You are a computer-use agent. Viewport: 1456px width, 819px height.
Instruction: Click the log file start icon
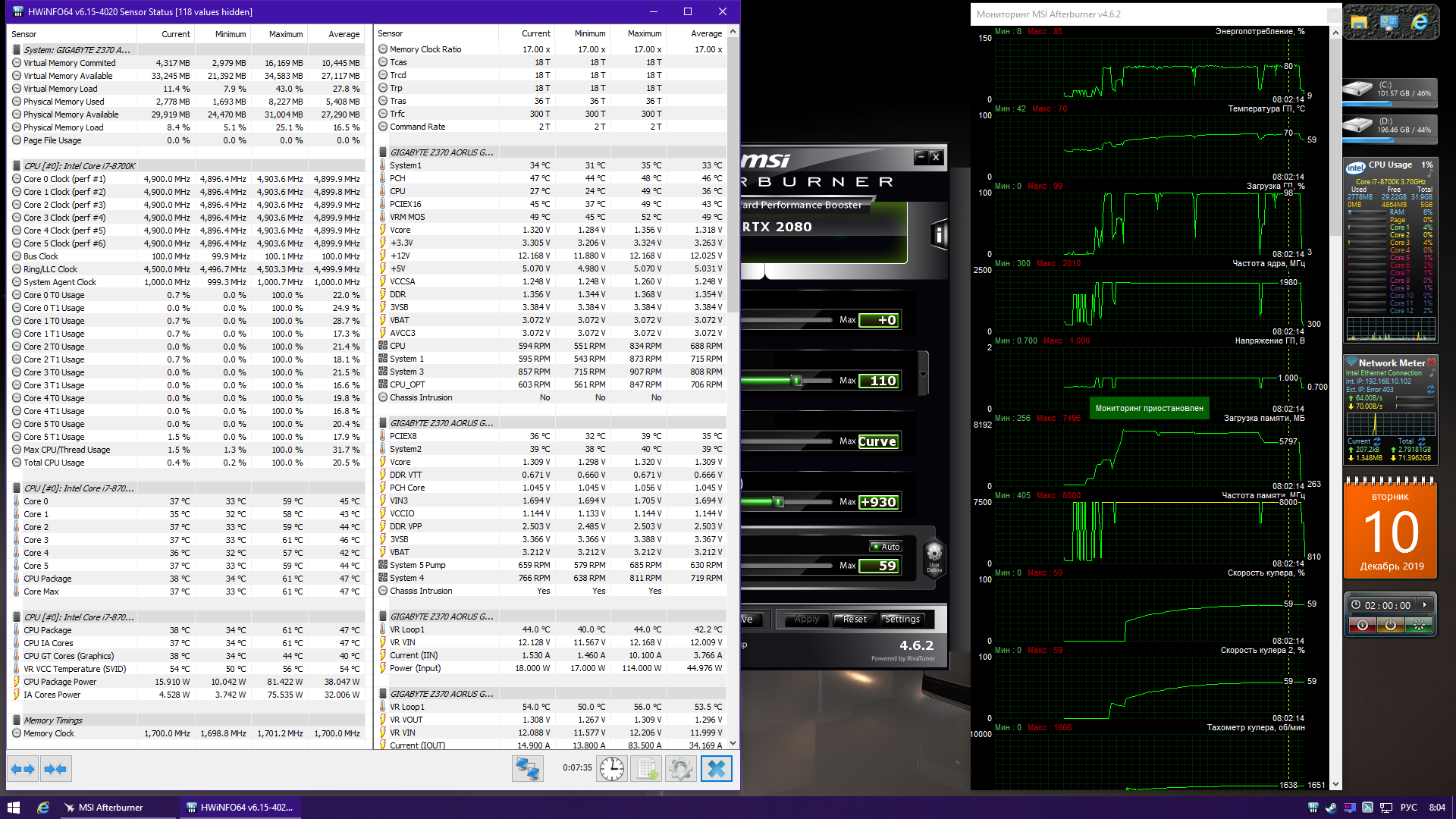pyautogui.click(x=647, y=769)
